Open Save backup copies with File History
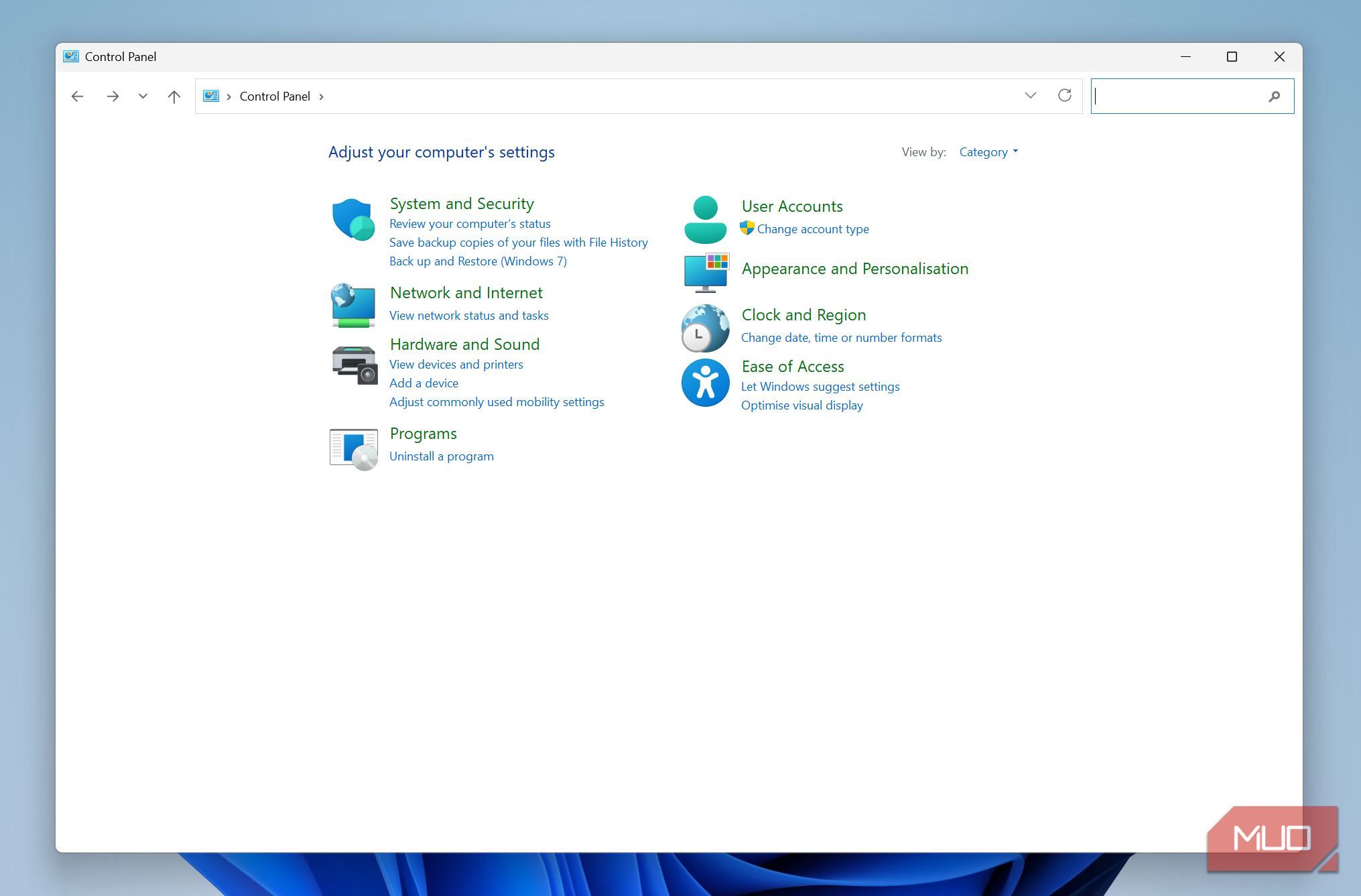Image resolution: width=1361 pixels, height=896 pixels. pyautogui.click(x=519, y=243)
